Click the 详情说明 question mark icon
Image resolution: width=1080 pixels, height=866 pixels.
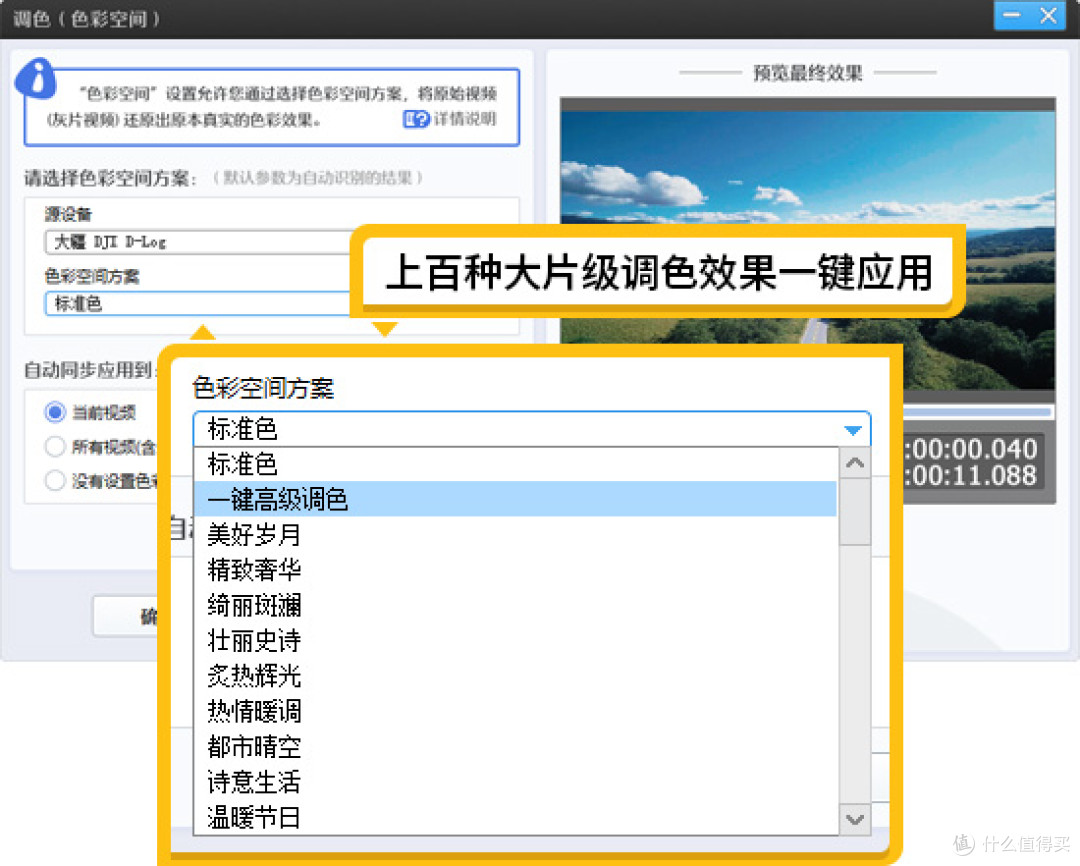[x=416, y=119]
